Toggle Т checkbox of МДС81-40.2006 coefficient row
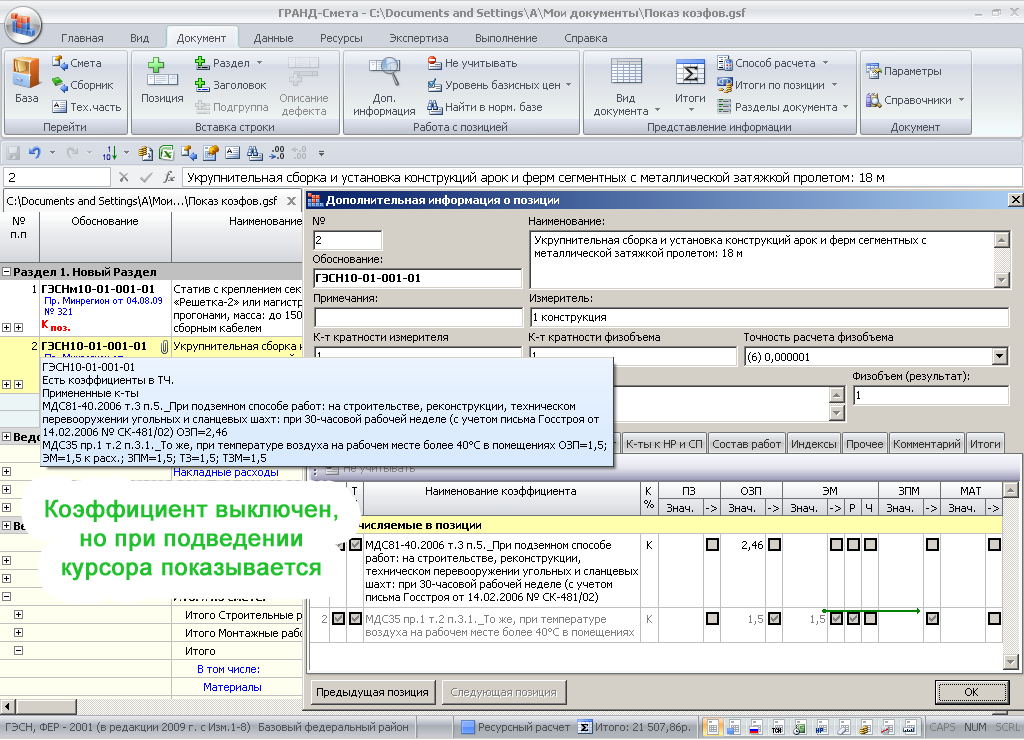Screen dimensions: 1024x740 tap(355, 544)
